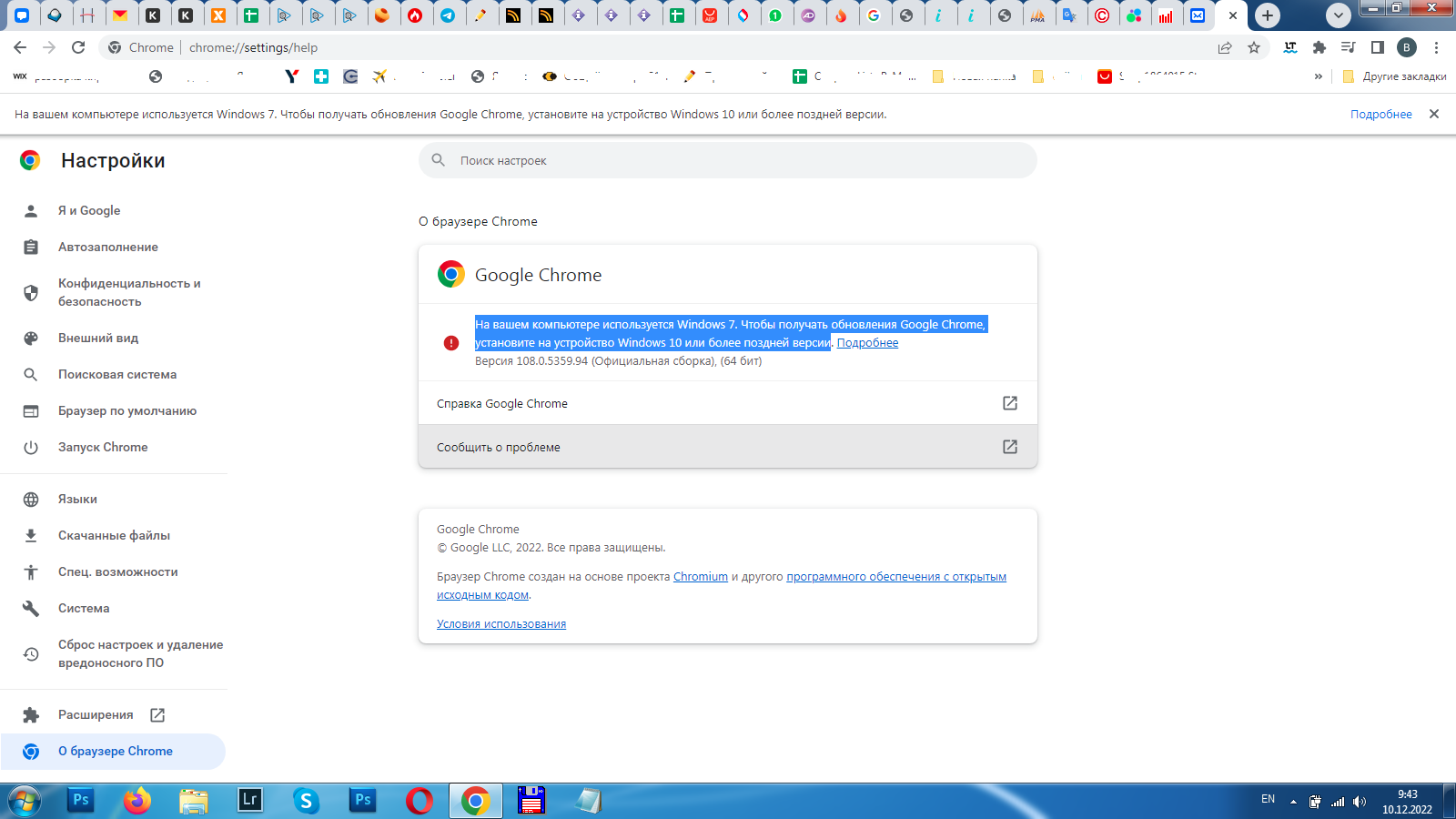Open the airplane icon bookmark
Image resolution: width=1456 pixels, height=819 pixels.
coord(379,76)
